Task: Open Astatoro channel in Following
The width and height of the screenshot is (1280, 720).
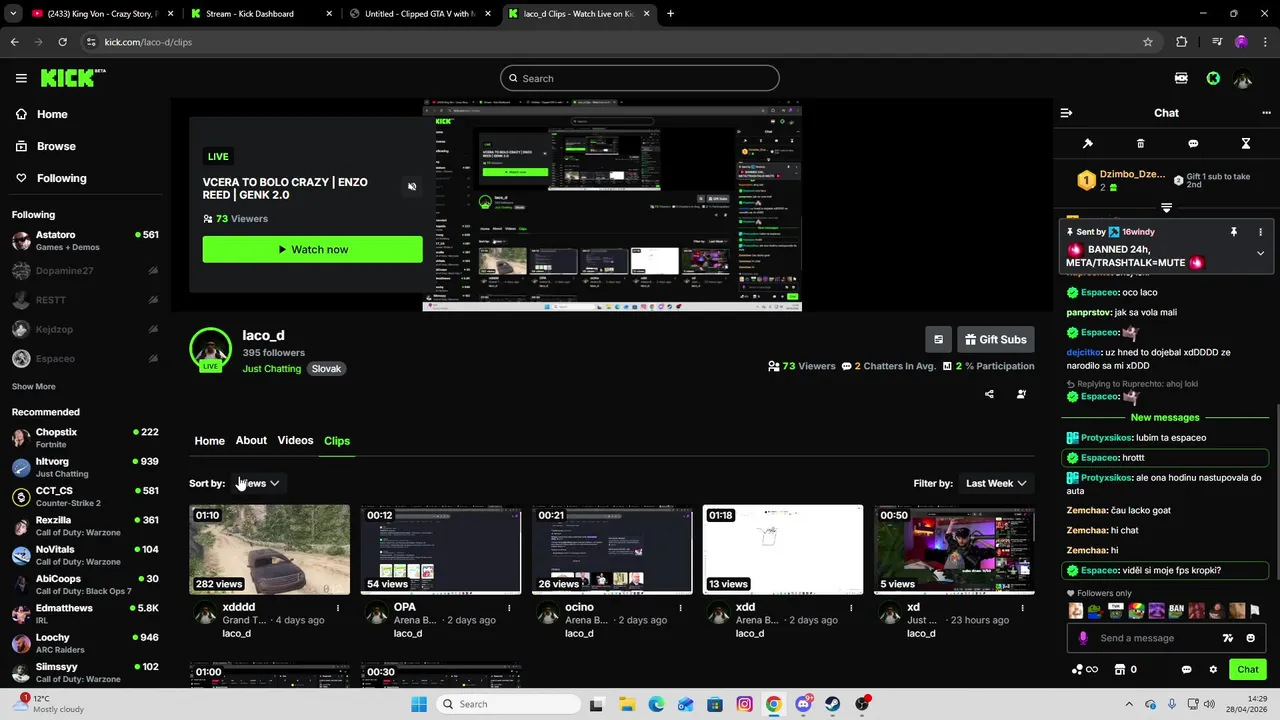Action: pyautogui.click(x=85, y=241)
